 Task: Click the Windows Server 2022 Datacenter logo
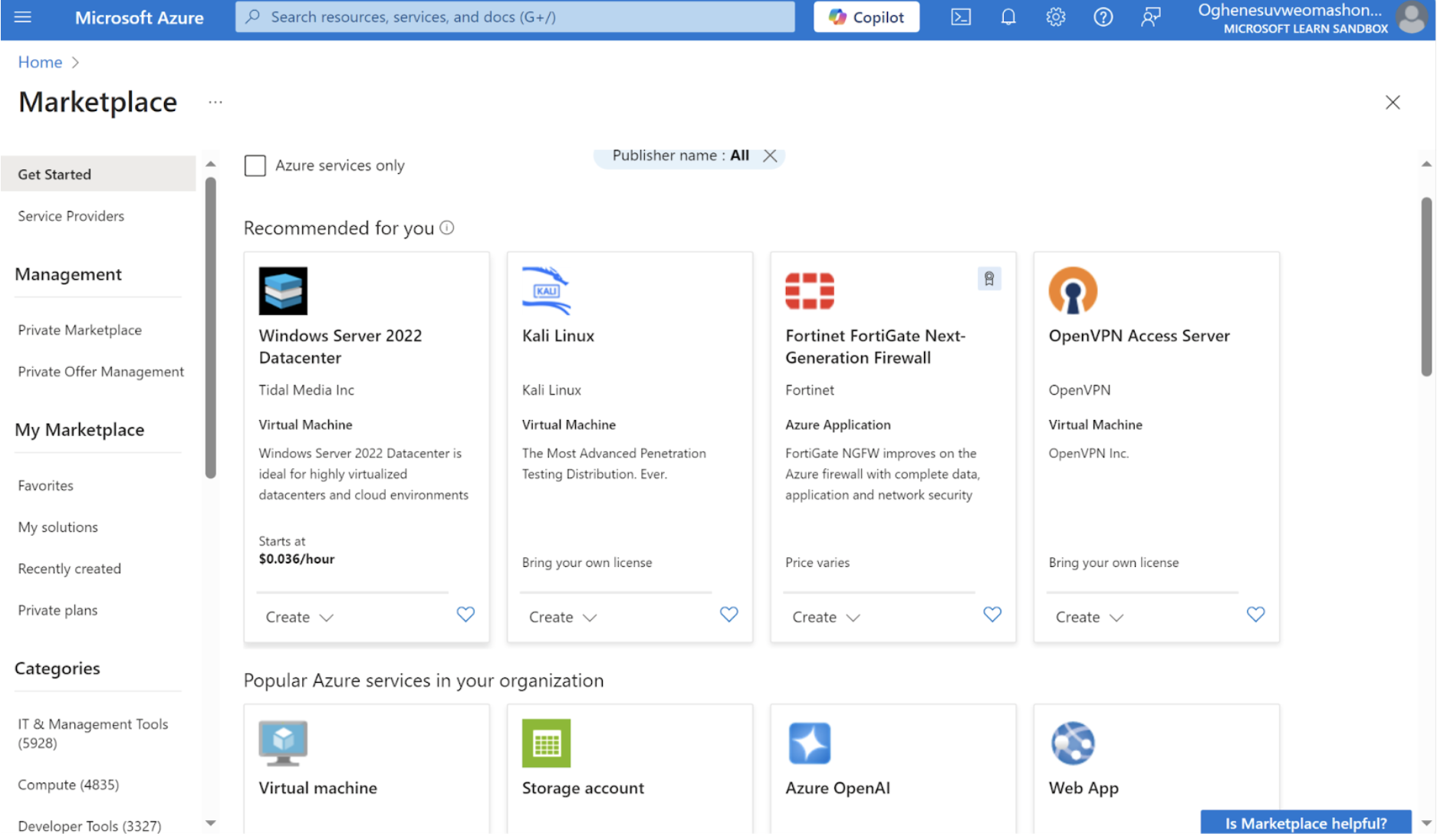tap(283, 290)
